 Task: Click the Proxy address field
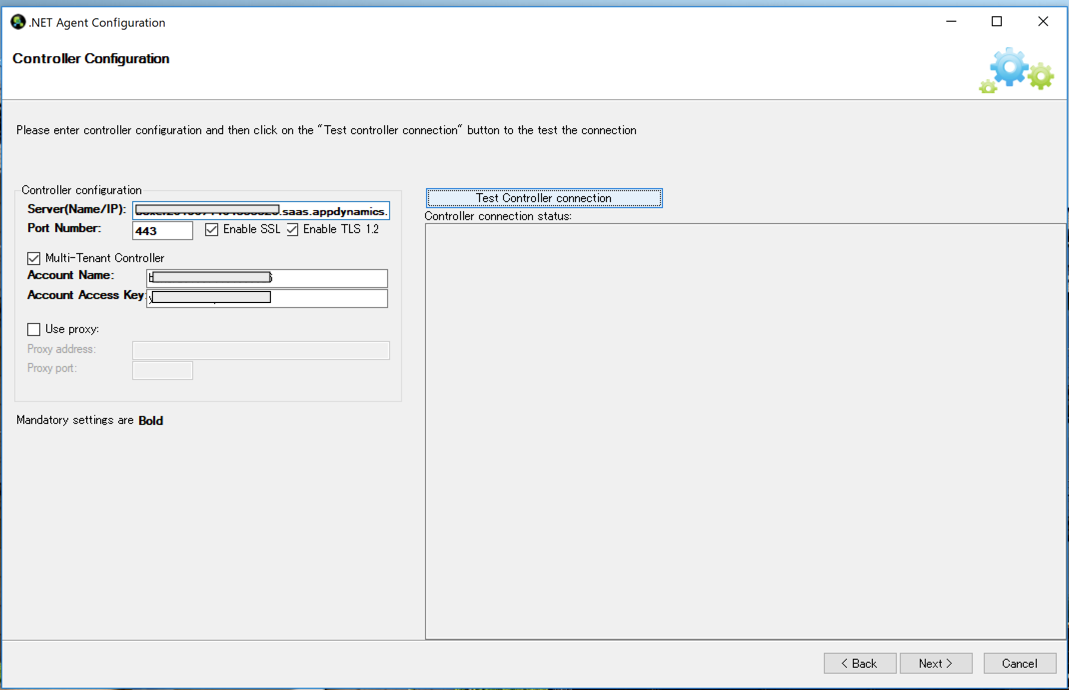(261, 350)
